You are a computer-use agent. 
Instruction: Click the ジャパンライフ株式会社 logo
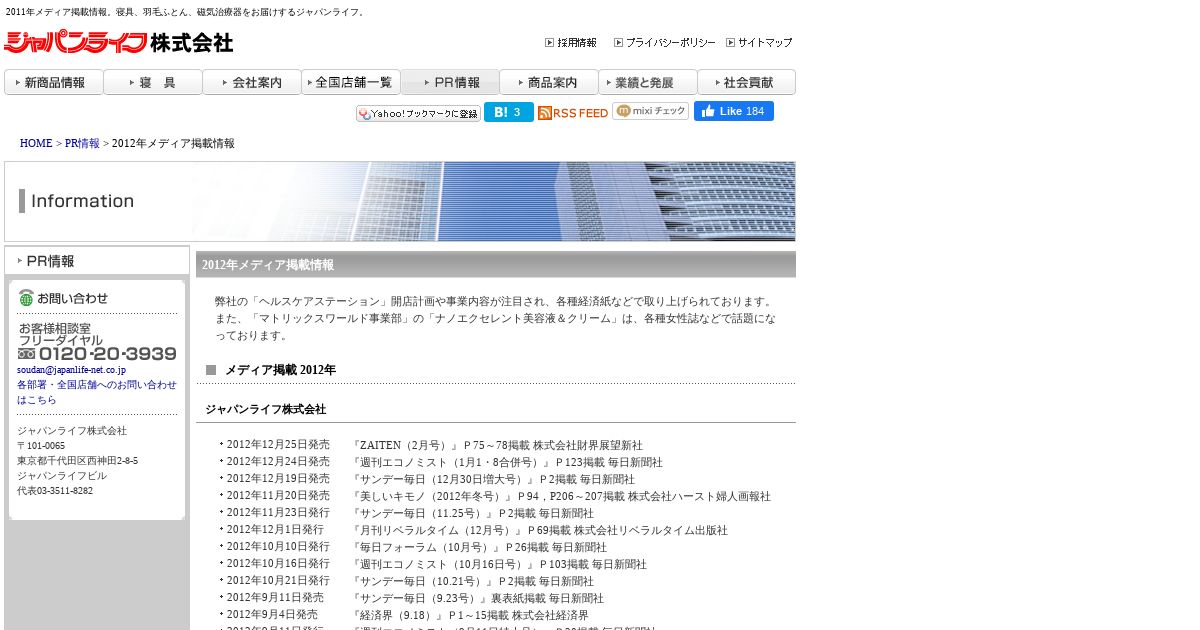coord(119,42)
